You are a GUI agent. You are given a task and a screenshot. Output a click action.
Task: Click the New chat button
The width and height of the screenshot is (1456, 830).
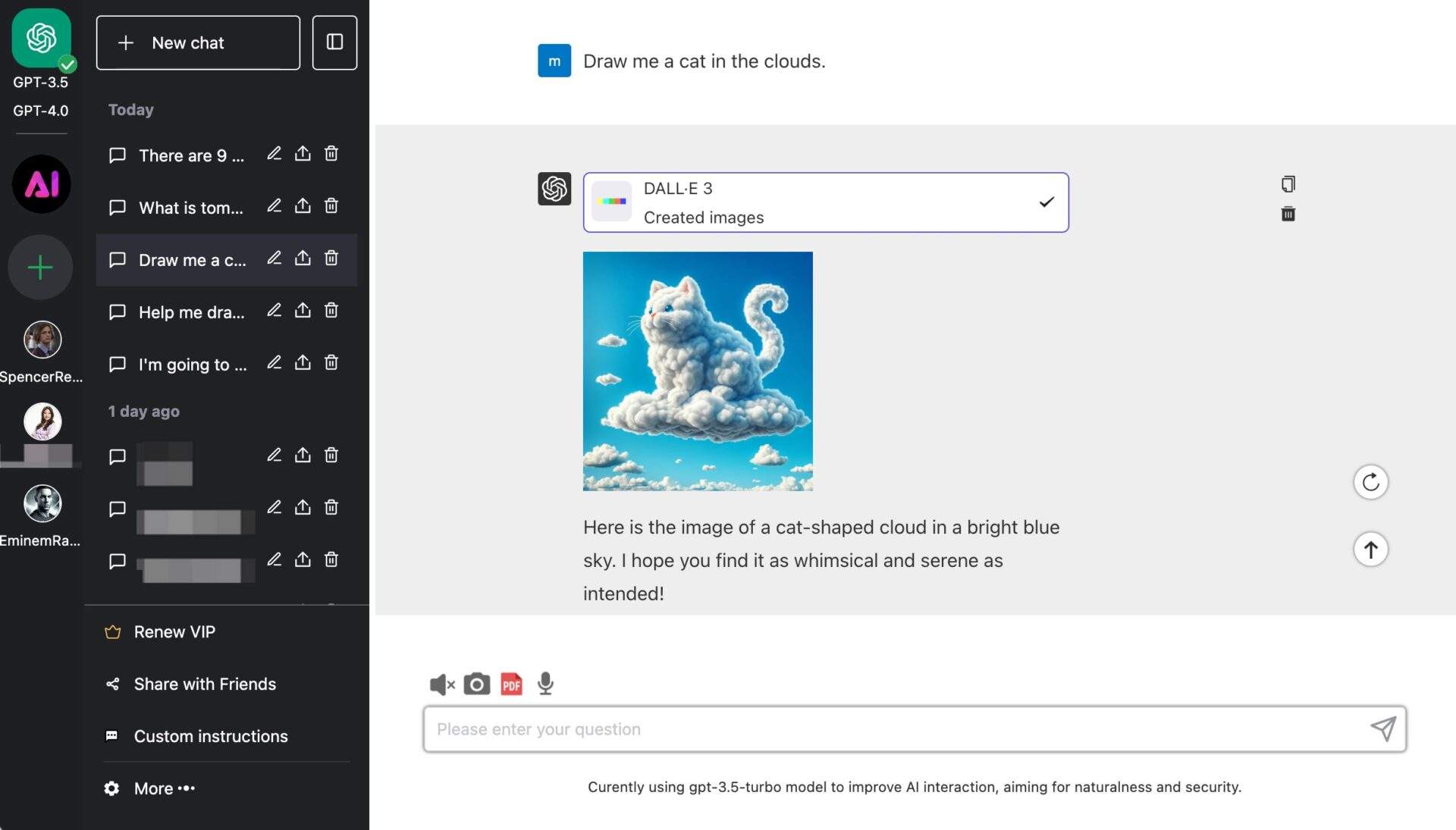[x=198, y=42]
